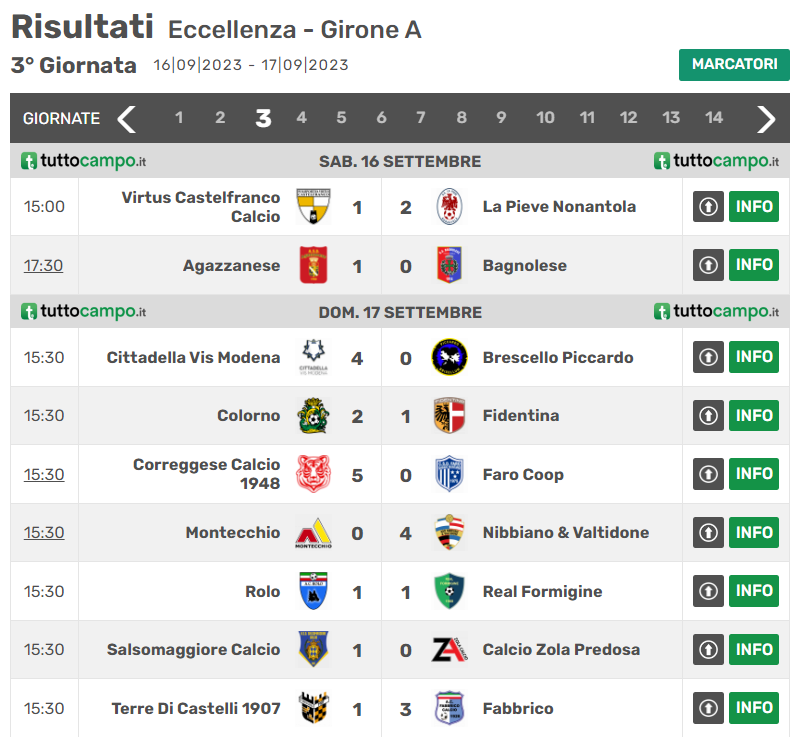Image resolution: width=791 pixels, height=737 pixels.
Task: Click the Terre Di Castelli 1907 crest
Action: point(313,708)
